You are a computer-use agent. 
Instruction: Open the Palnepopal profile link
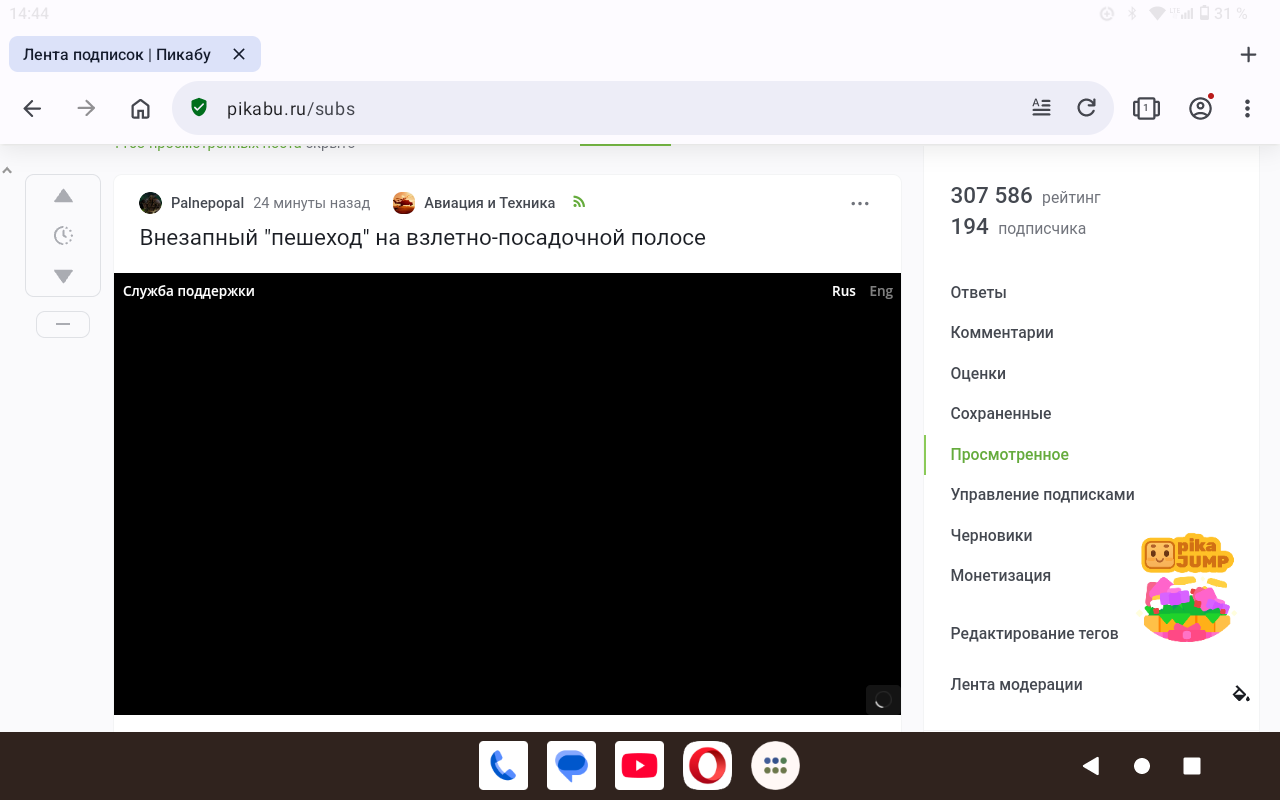coord(207,203)
